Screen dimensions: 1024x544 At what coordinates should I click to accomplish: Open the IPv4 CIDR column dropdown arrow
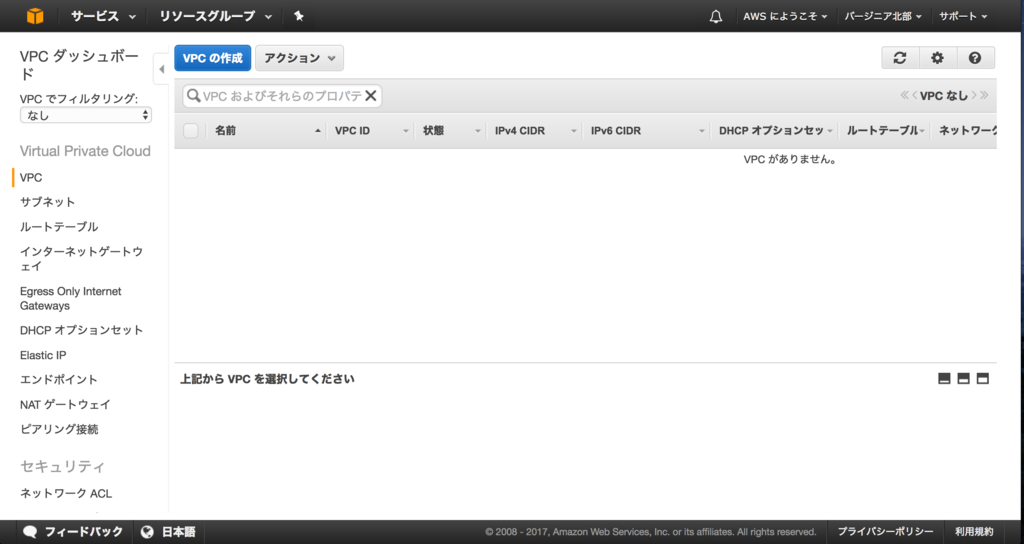[x=574, y=131]
